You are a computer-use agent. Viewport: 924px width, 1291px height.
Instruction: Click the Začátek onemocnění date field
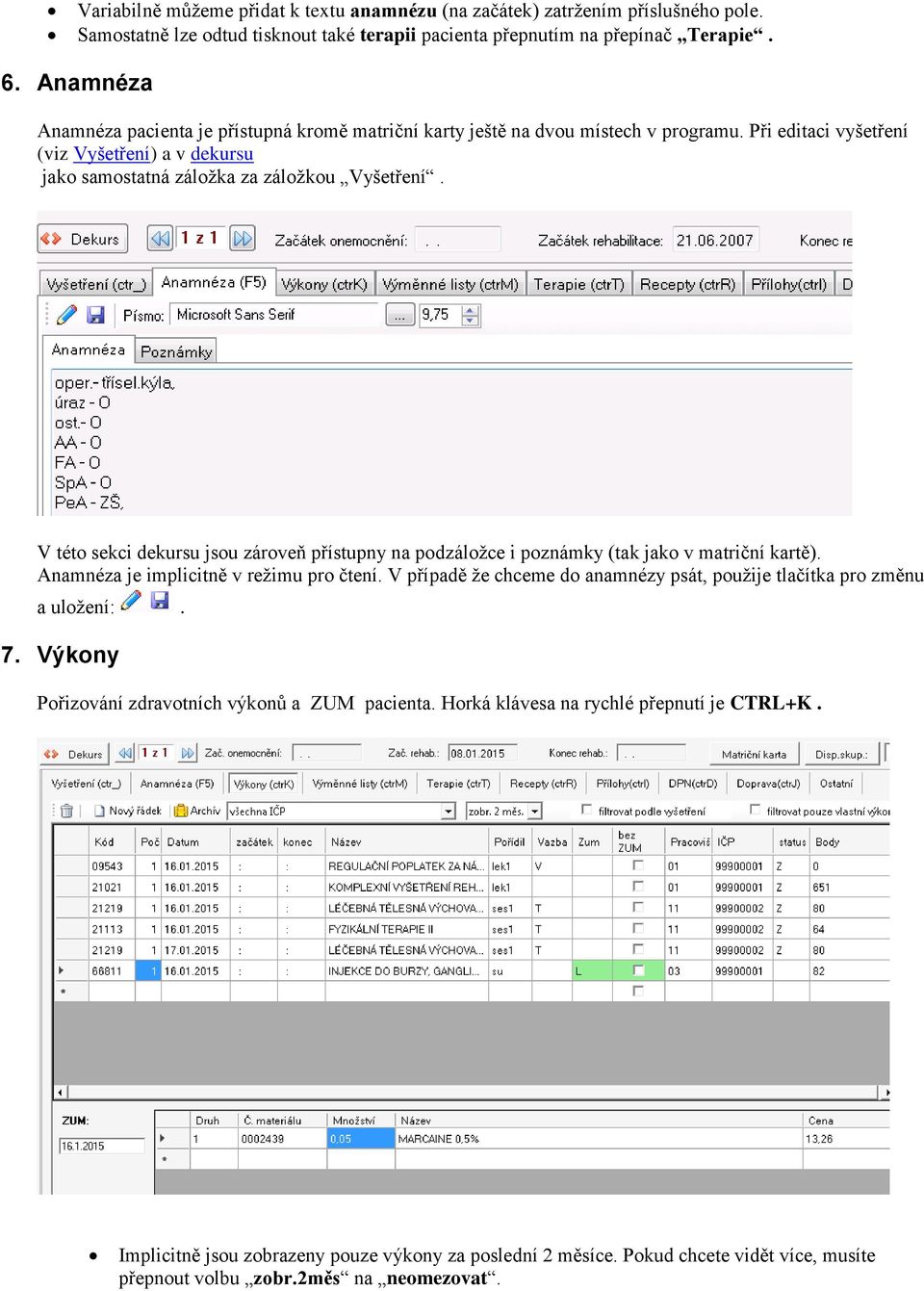point(459,240)
